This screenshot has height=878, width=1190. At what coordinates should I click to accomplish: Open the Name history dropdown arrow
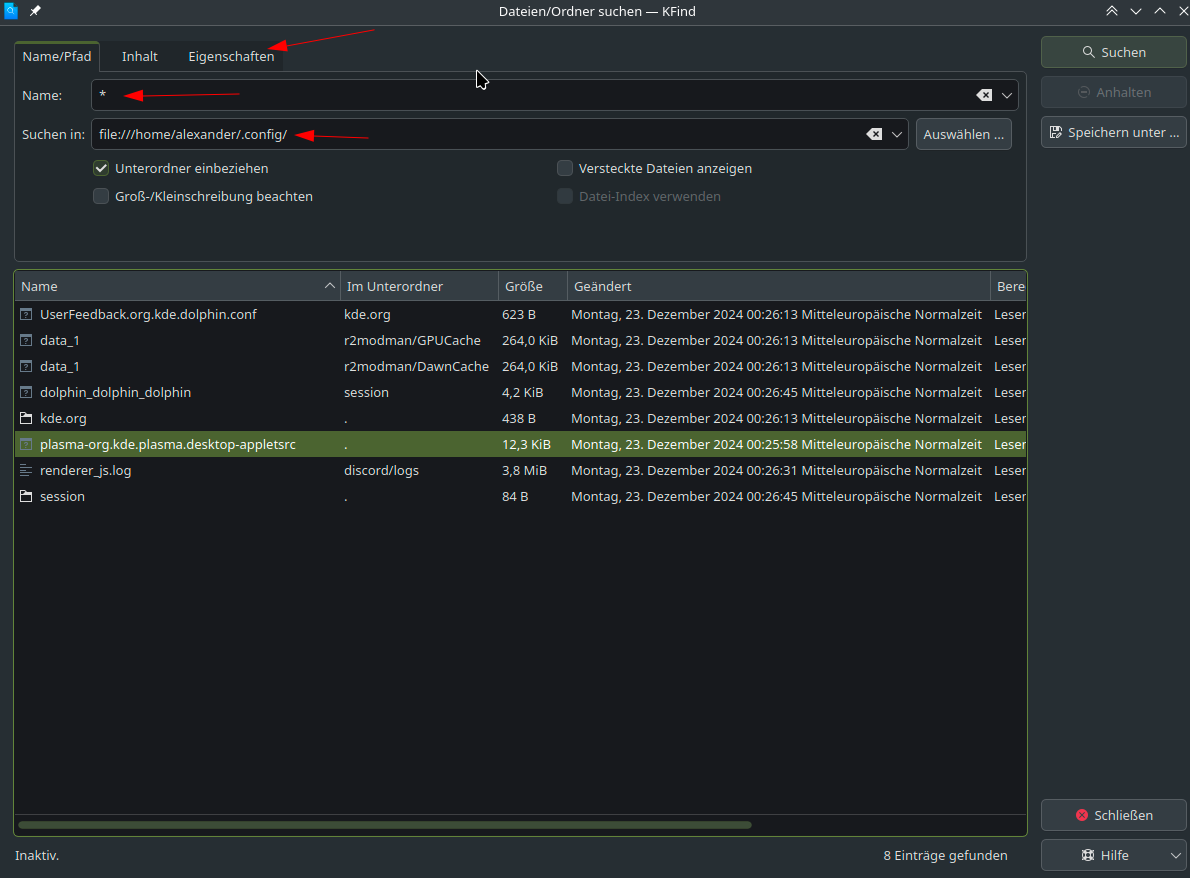click(x=1006, y=96)
